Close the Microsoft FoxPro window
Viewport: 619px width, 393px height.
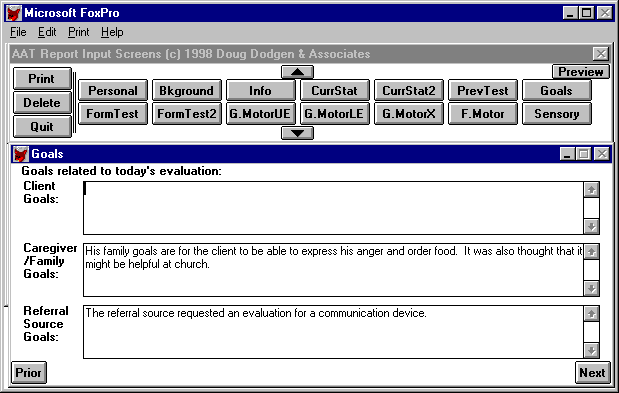605,13
